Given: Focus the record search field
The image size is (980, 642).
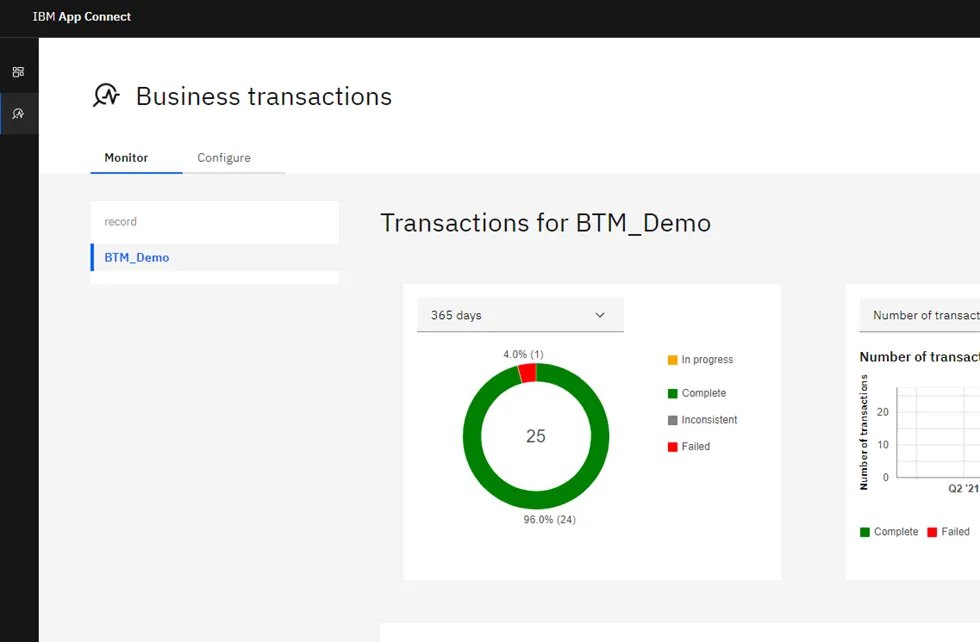Looking at the screenshot, I should [214, 222].
